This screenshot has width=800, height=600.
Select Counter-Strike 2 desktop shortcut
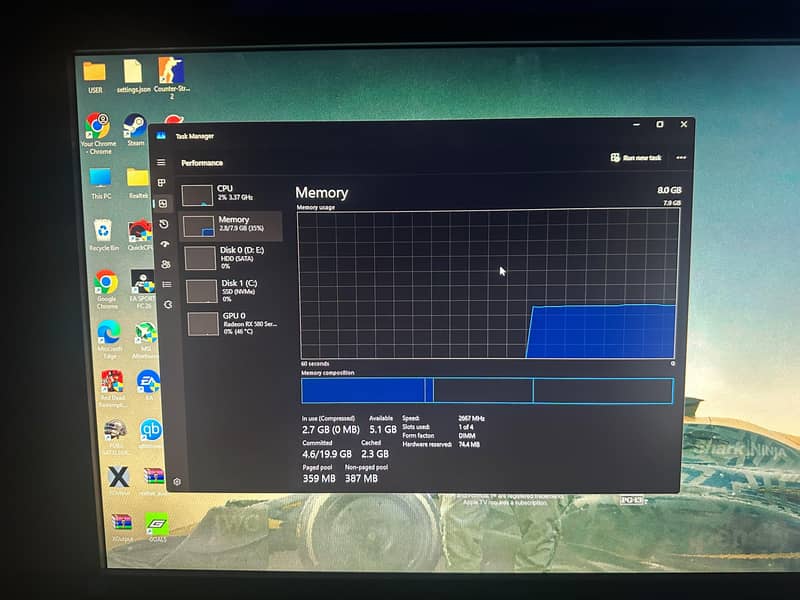172,77
